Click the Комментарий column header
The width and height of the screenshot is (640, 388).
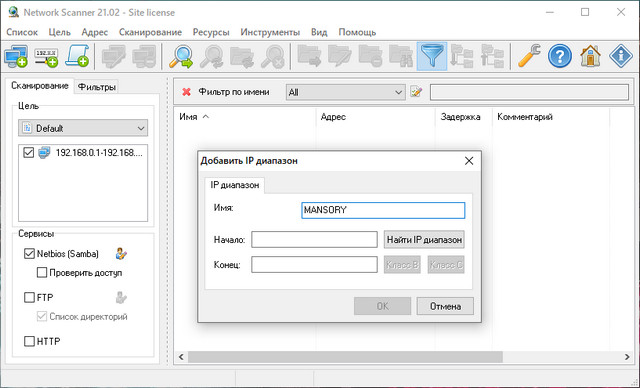coord(551,117)
